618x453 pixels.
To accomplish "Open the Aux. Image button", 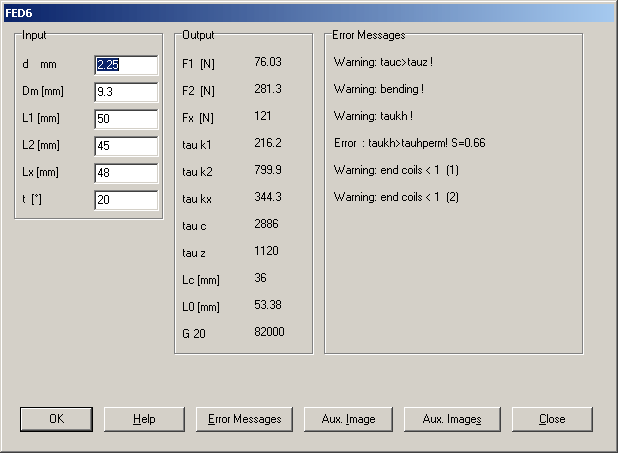I will point(348,419).
